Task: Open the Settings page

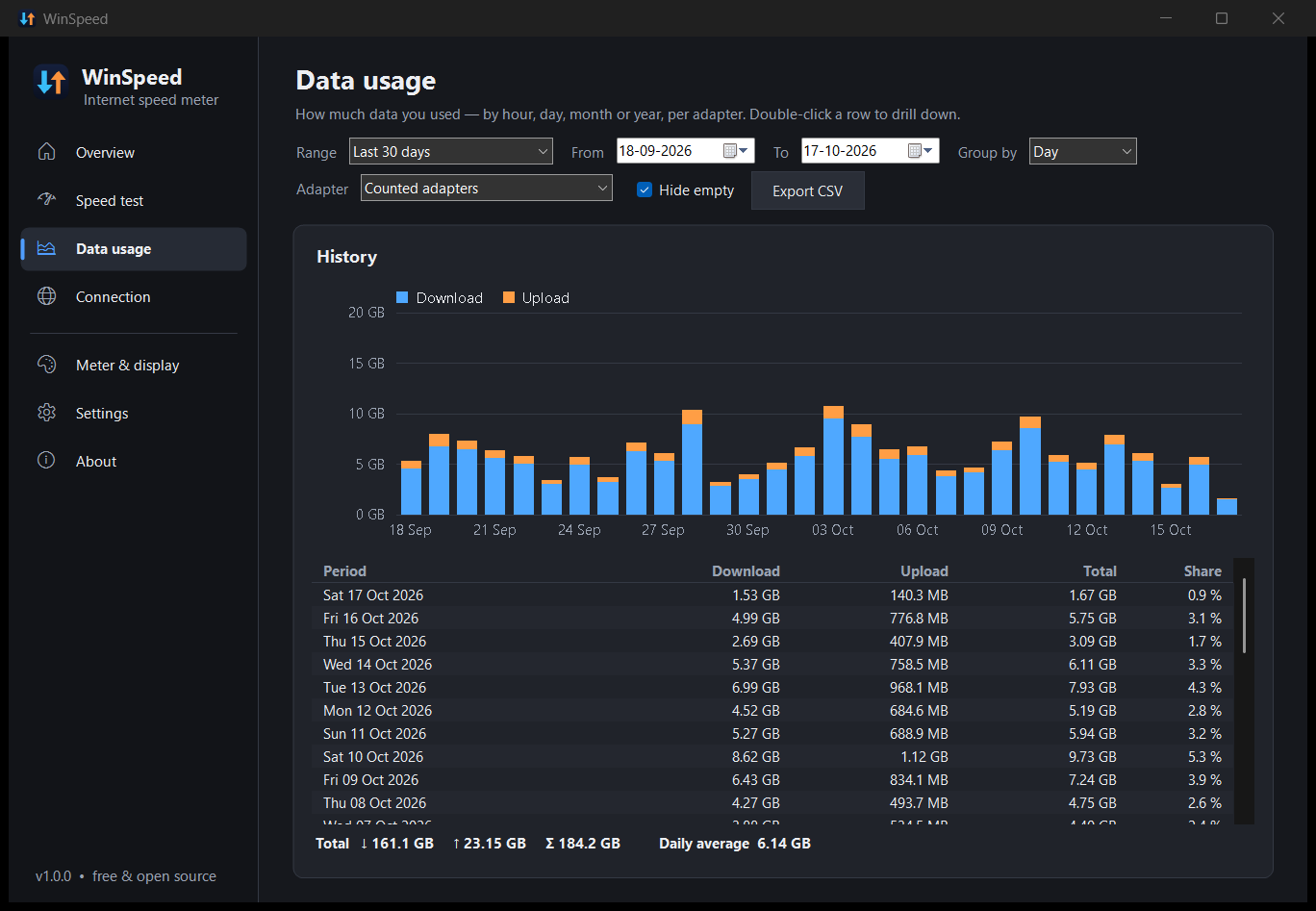Action: click(134, 413)
